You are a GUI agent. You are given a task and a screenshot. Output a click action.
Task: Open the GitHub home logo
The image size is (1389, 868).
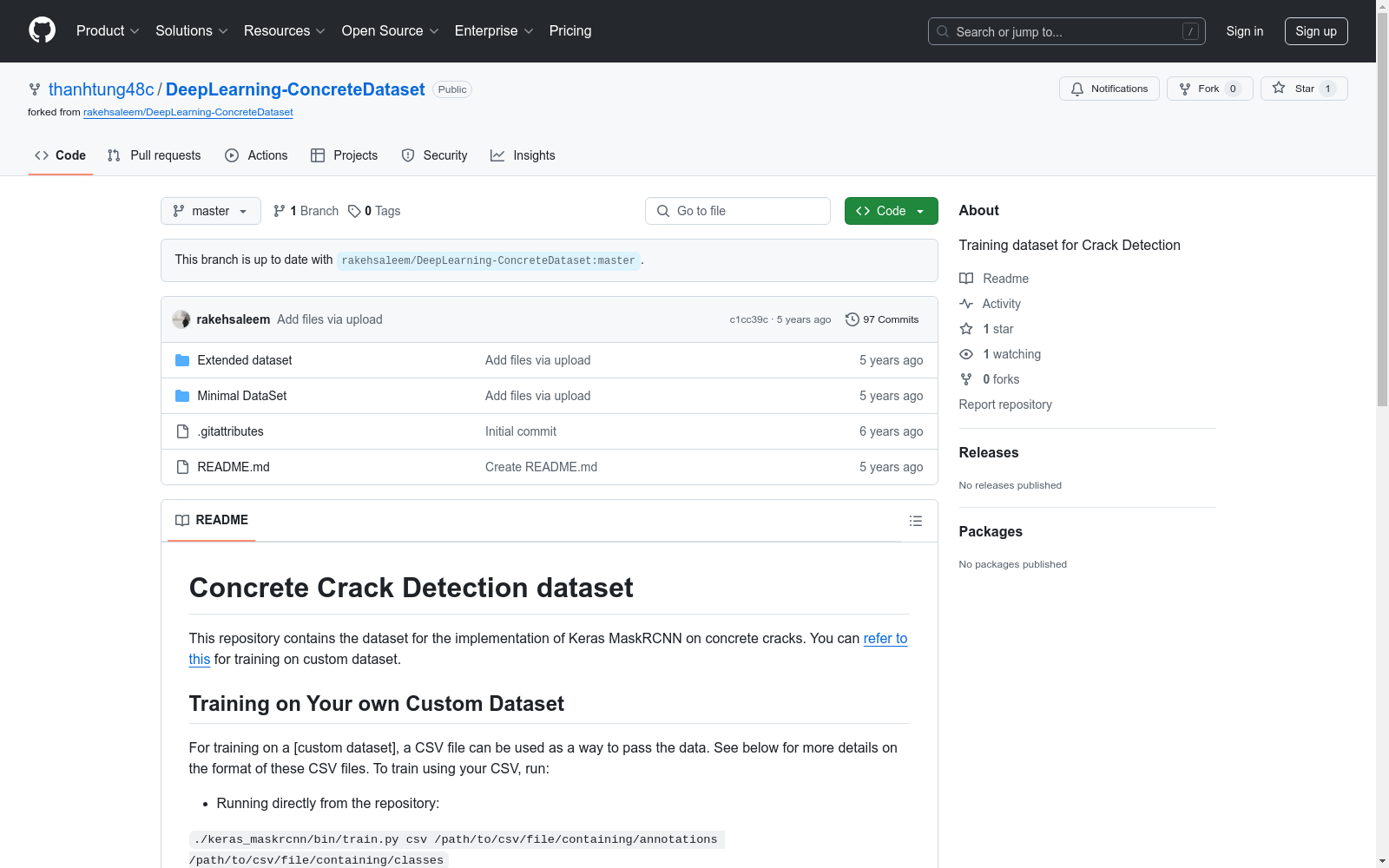[42, 30]
